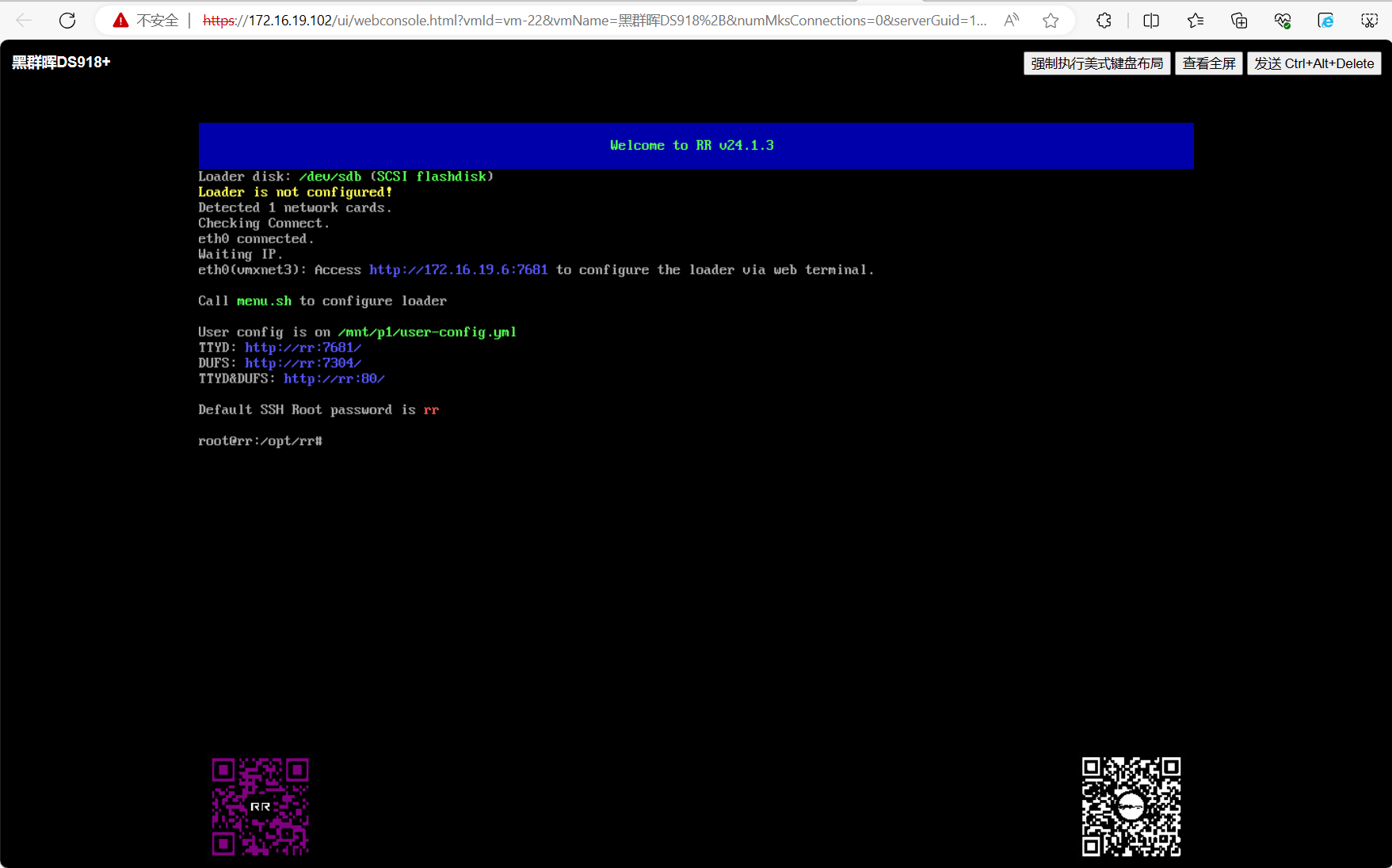
Task: Open the Collections panel
Action: (1239, 21)
